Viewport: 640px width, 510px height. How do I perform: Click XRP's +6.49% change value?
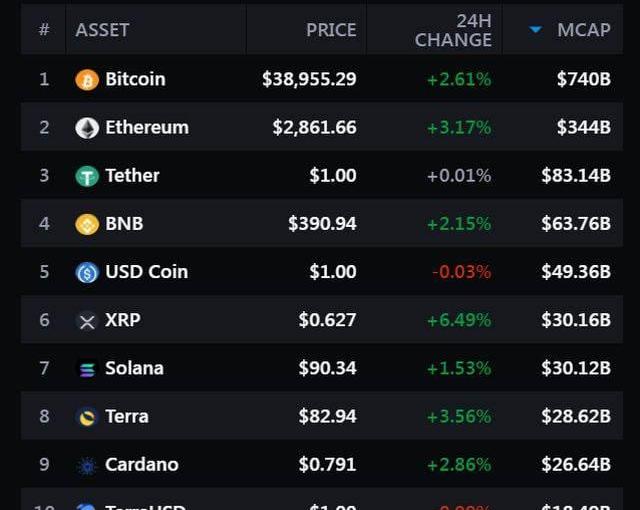coord(459,320)
